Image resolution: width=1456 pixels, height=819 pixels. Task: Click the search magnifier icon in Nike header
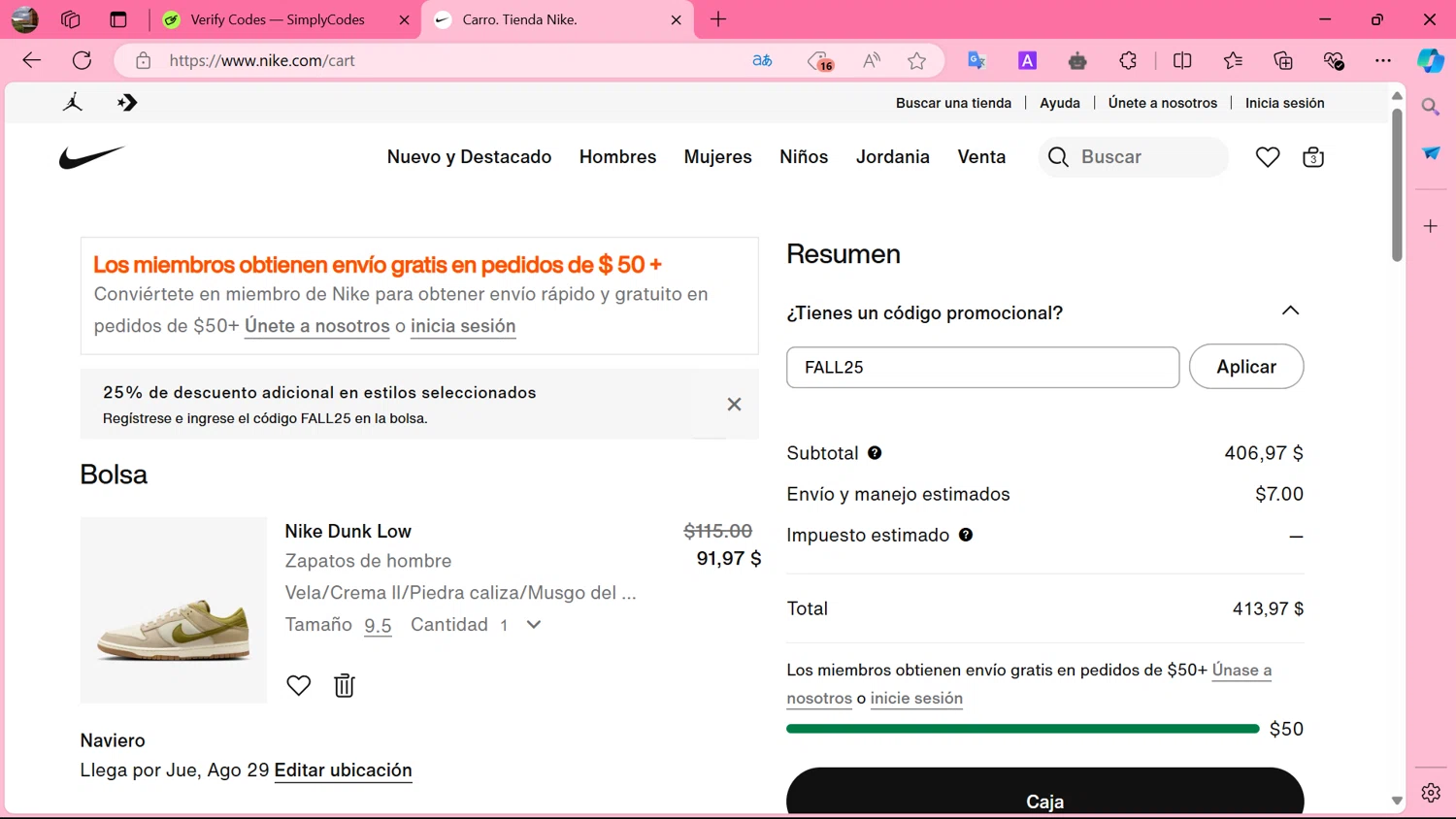pyautogui.click(x=1058, y=157)
